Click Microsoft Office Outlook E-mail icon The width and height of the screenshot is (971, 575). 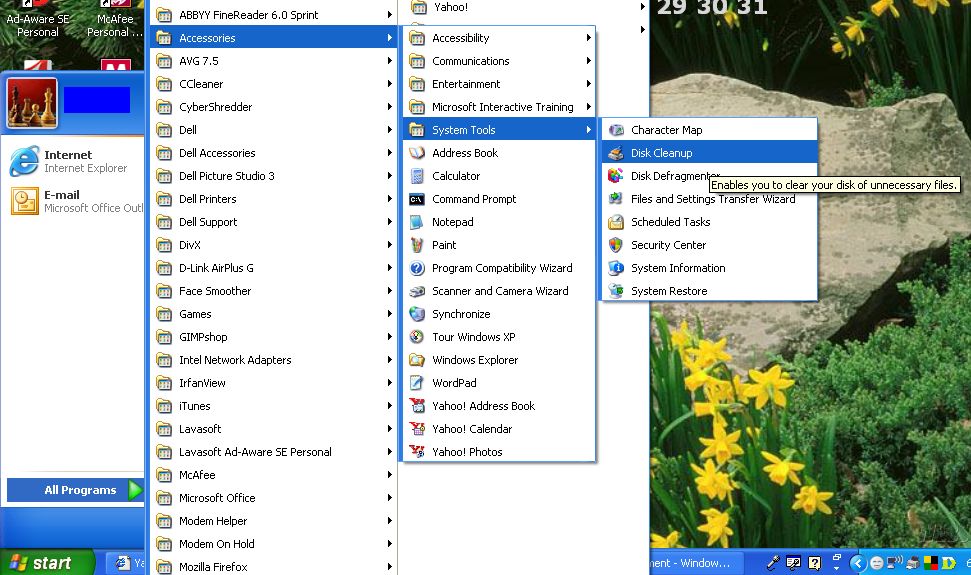[x=25, y=201]
